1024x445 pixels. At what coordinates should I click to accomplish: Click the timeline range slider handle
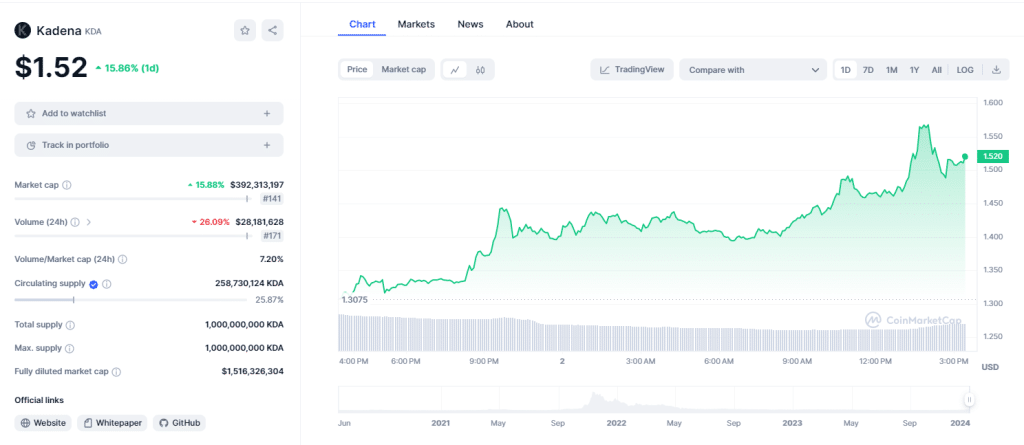click(x=968, y=400)
